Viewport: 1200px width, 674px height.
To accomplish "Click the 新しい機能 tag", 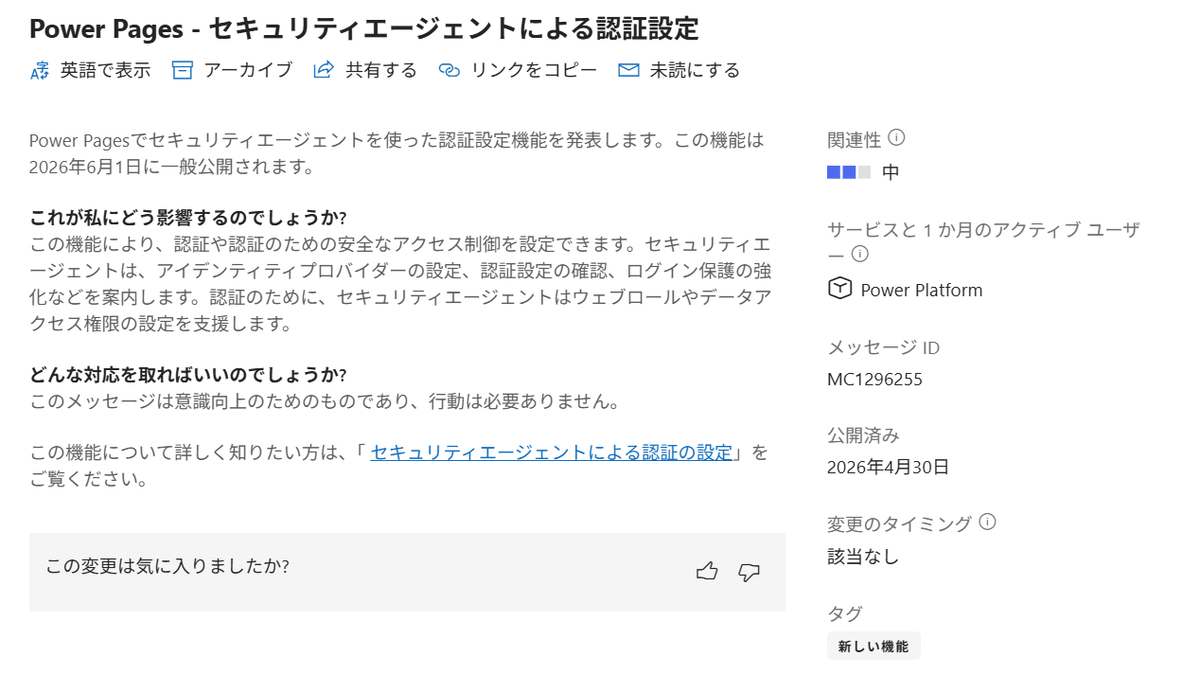I will (874, 646).
